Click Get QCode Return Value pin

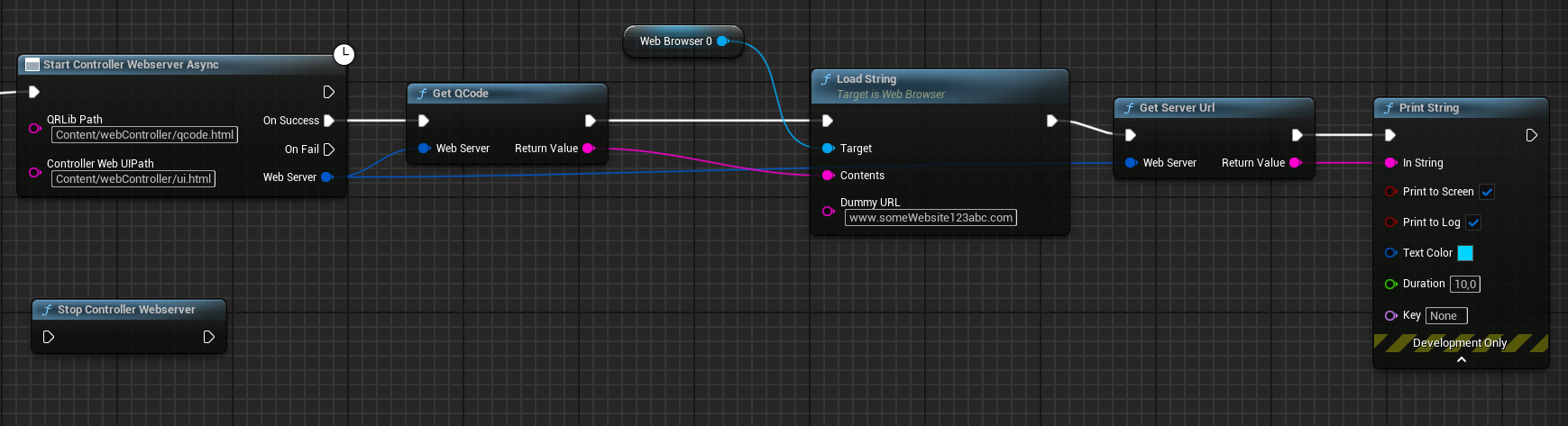click(589, 149)
